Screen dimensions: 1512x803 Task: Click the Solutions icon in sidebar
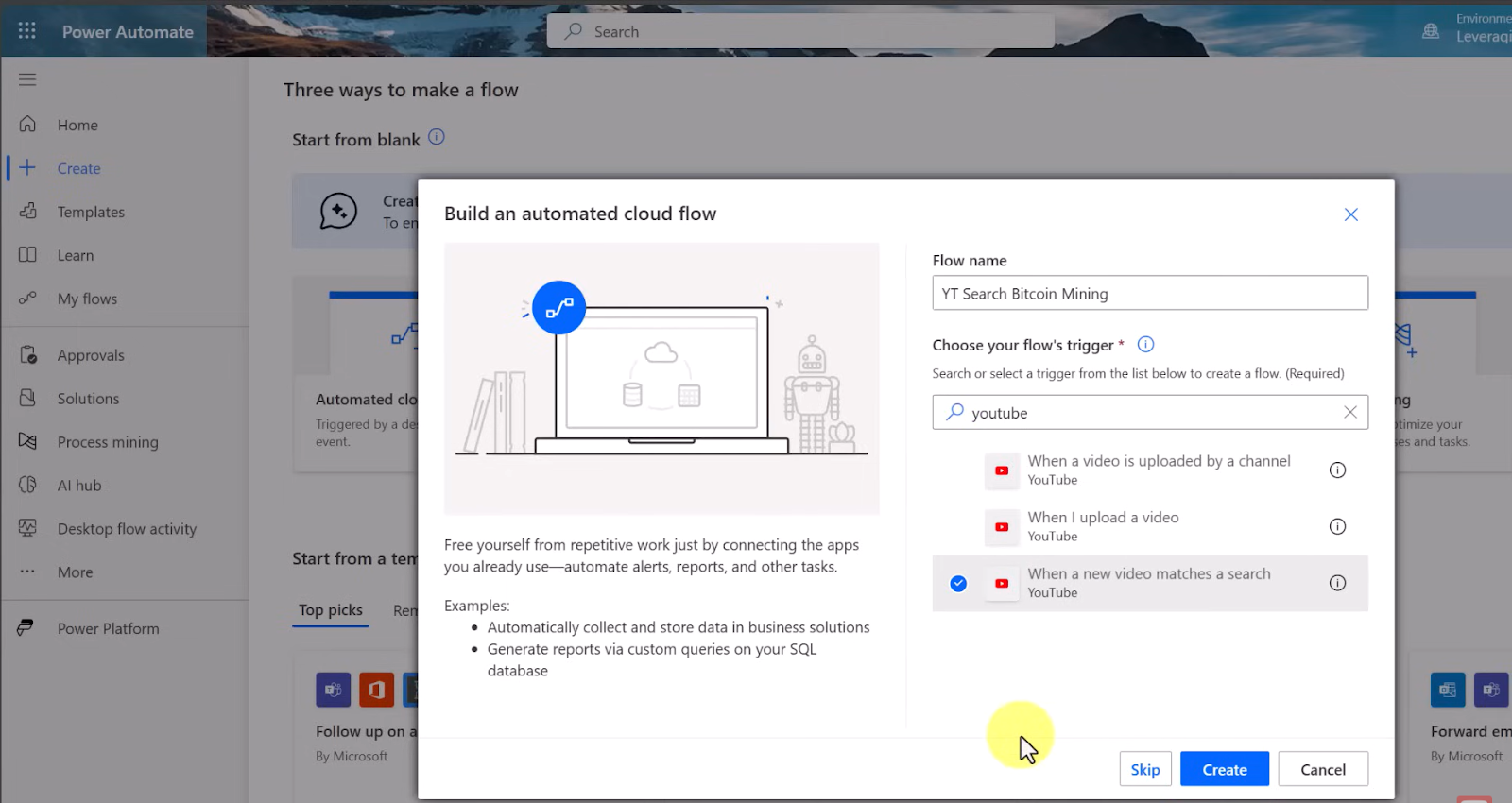click(27, 398)
